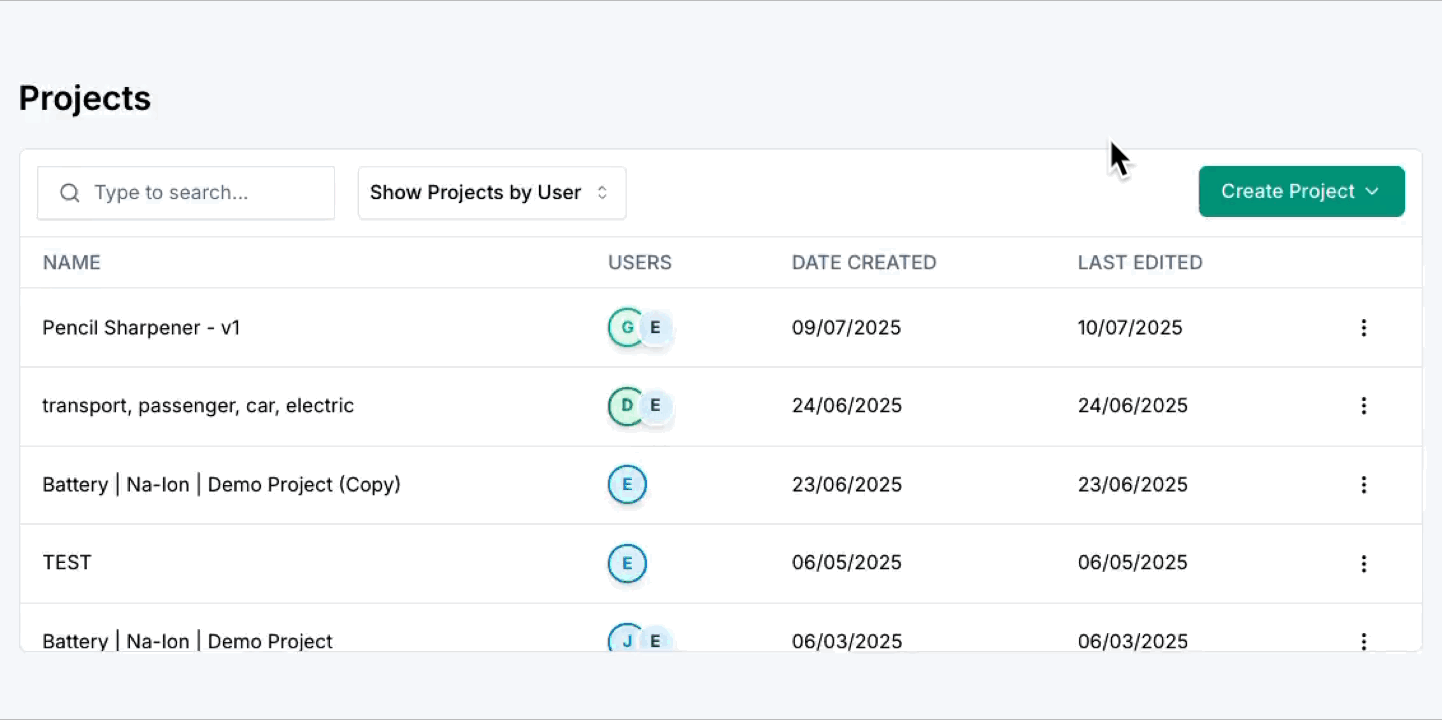Click the E avatar in Battery Copy row
The height and width of the screenshot is (720, 1442).
[627, 485]
